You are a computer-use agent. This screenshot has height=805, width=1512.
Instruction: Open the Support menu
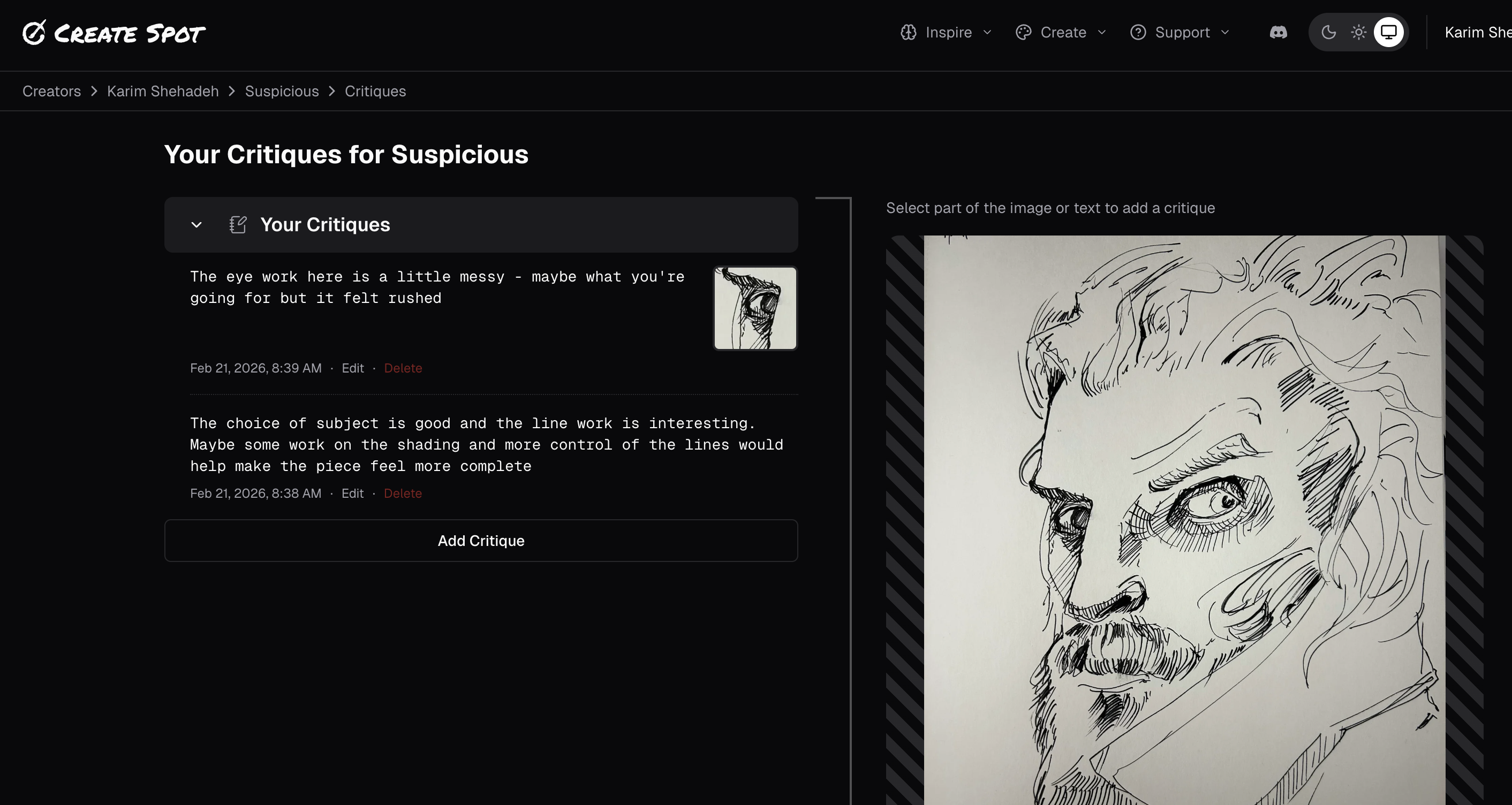[1183, 32]
